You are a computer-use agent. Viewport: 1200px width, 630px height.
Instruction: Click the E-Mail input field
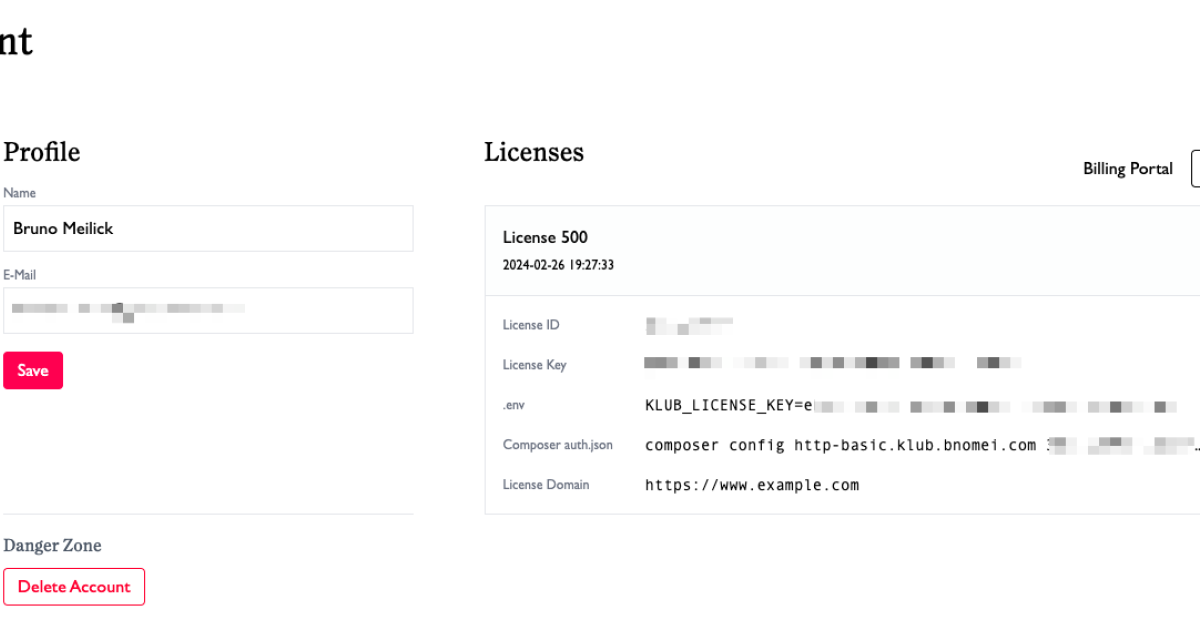(208, 310)
